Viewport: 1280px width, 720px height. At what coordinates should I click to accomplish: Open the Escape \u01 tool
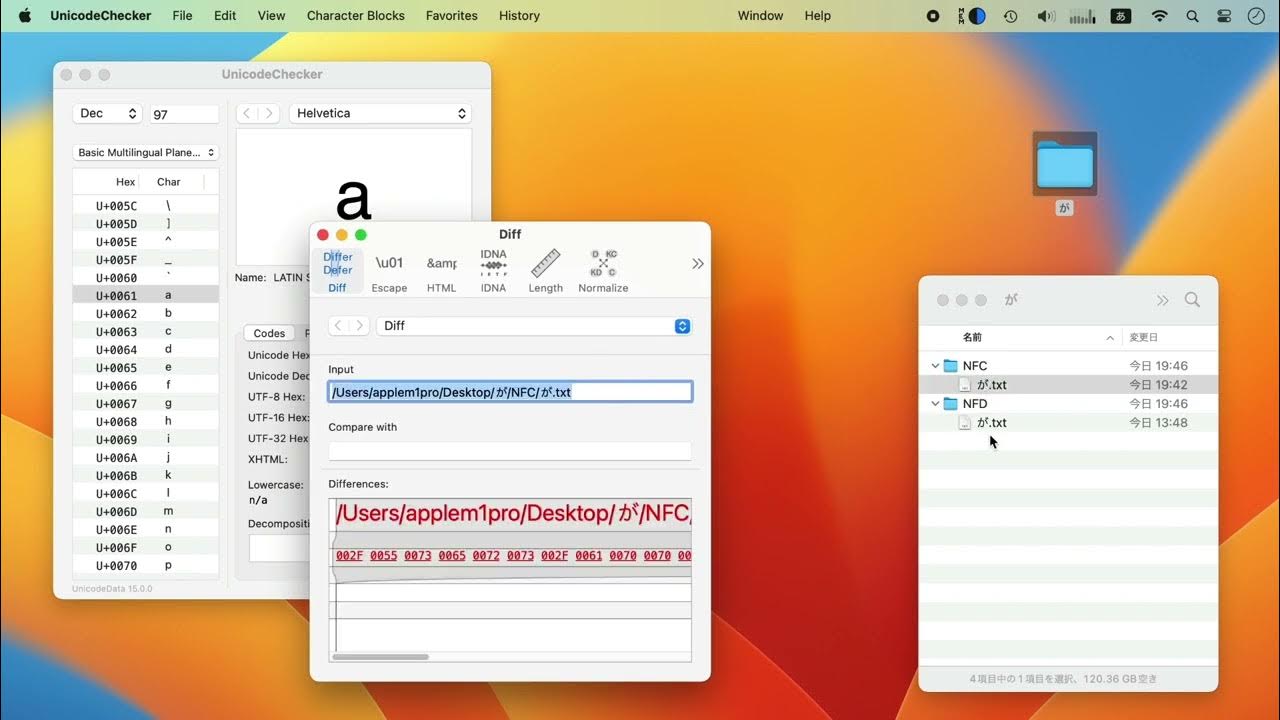(x=389, y=270)
